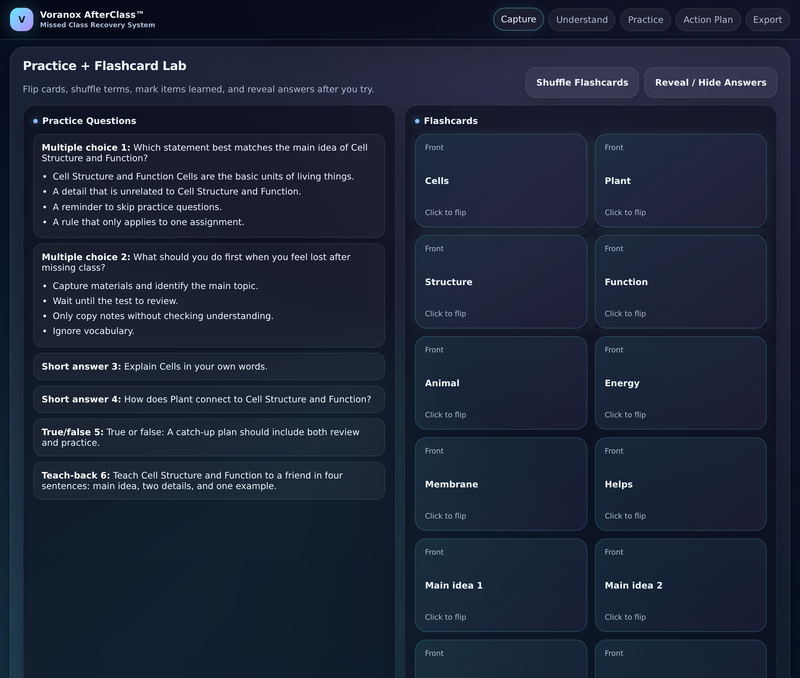Flip the Structure flashcard
The height and width of the screenshot is (678, 800).
pos(501,282)
